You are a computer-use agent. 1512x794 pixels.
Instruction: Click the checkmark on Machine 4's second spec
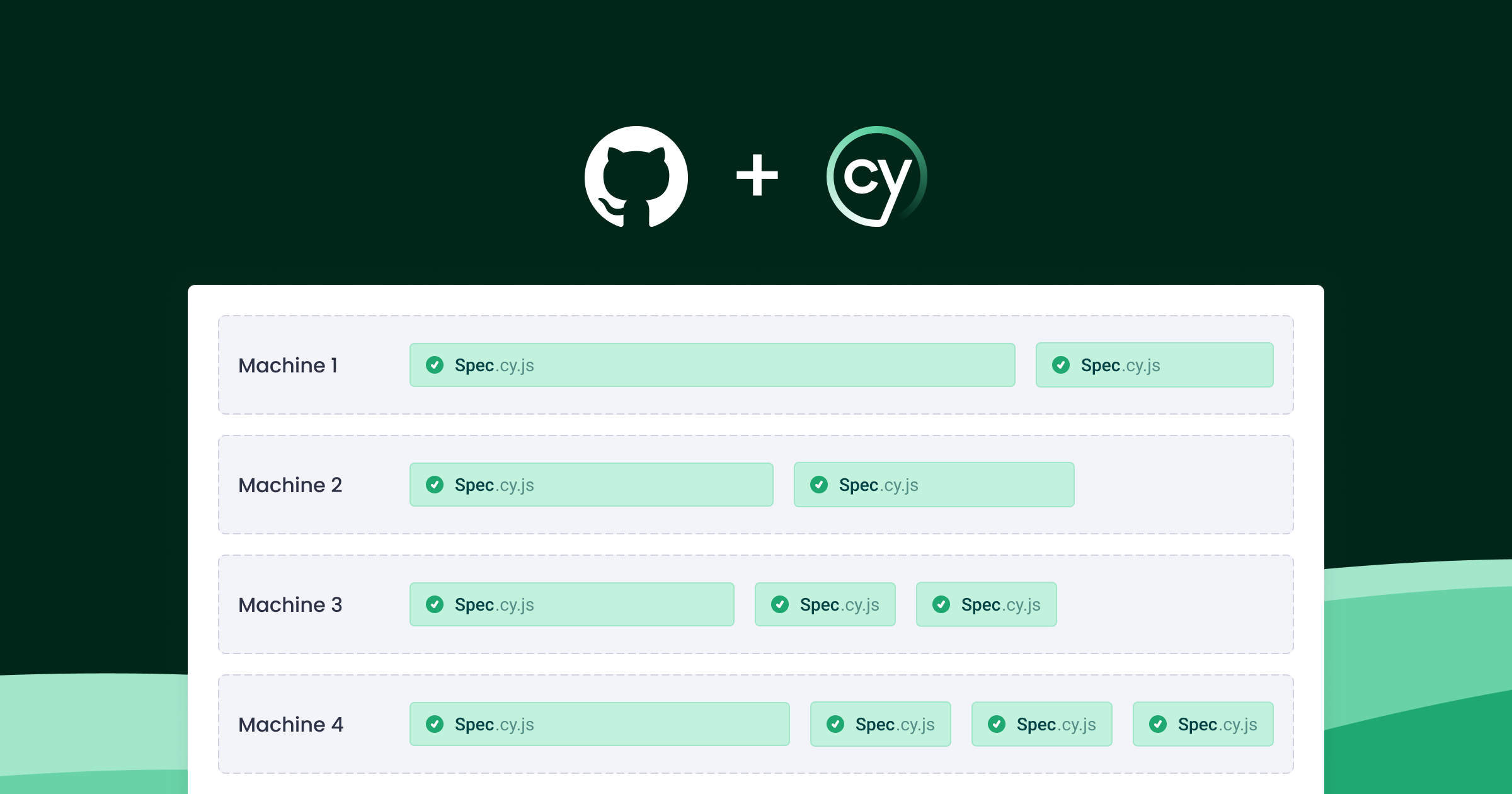pos(835,724)
